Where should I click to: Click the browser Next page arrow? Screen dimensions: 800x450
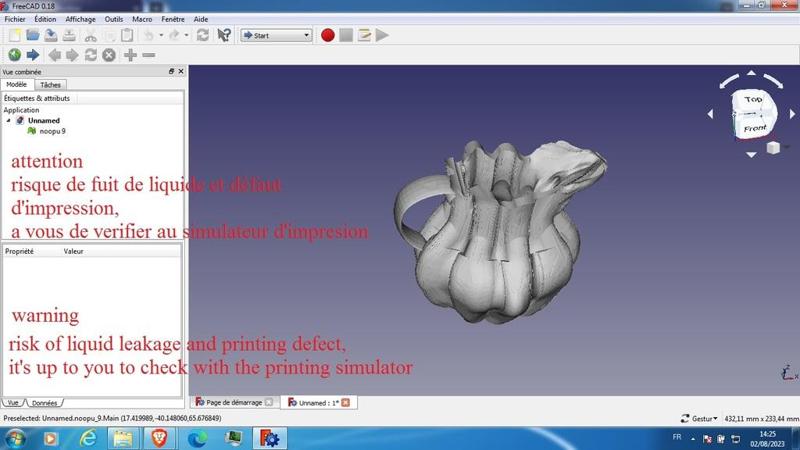[72, 55]
